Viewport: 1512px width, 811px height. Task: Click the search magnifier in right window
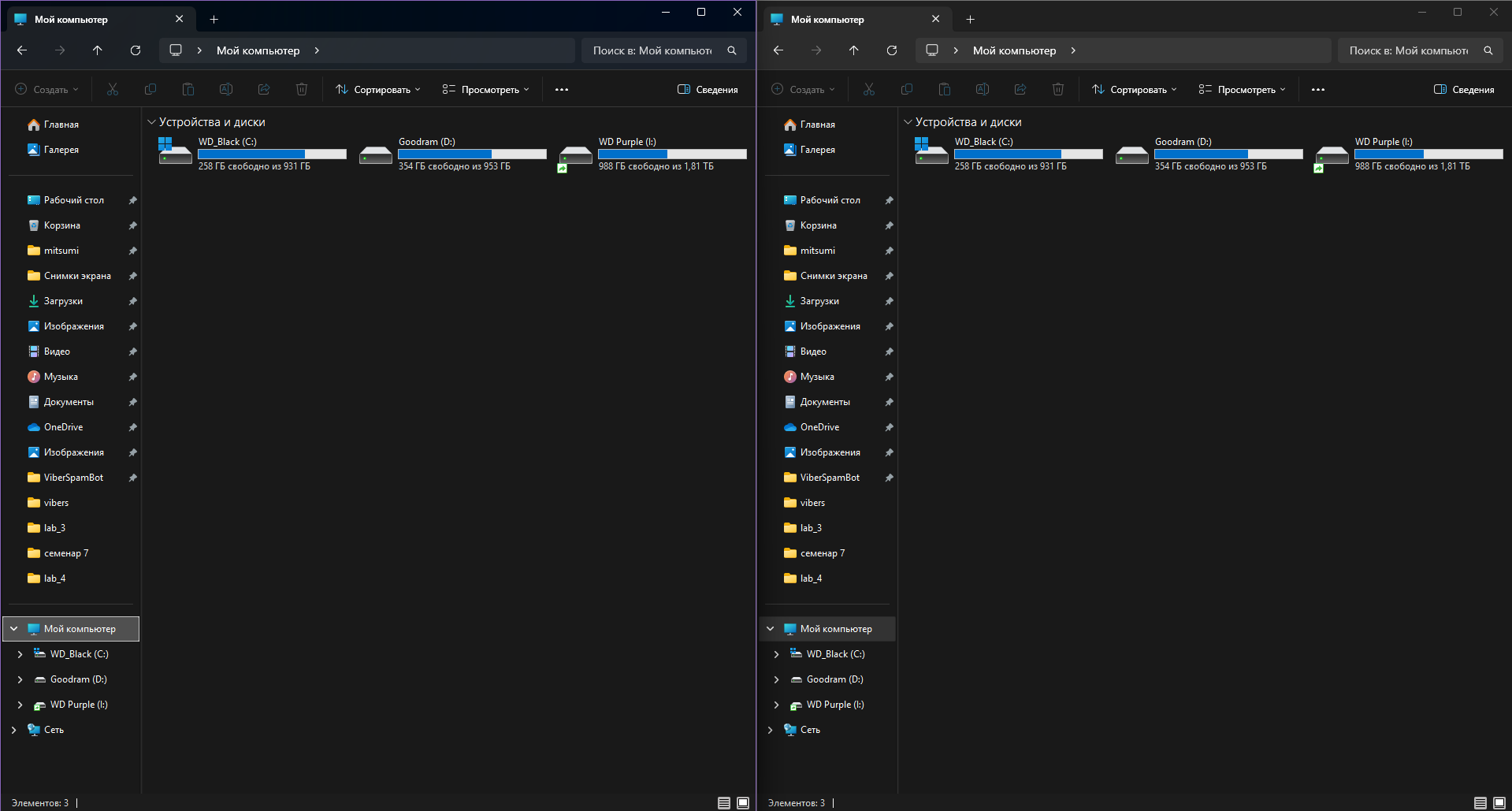click(x=1488, y=50)
